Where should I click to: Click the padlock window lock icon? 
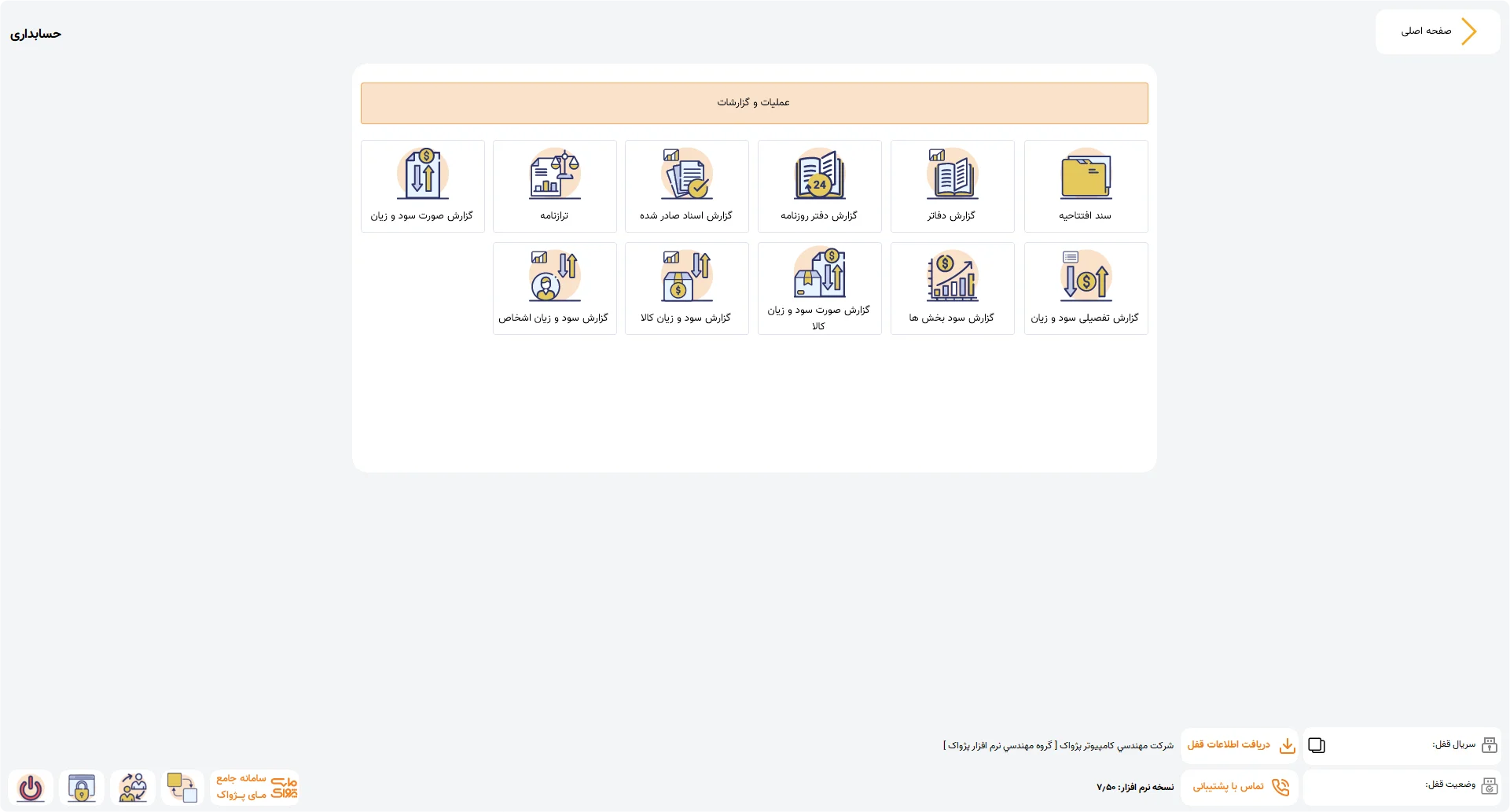coord(82,788)
